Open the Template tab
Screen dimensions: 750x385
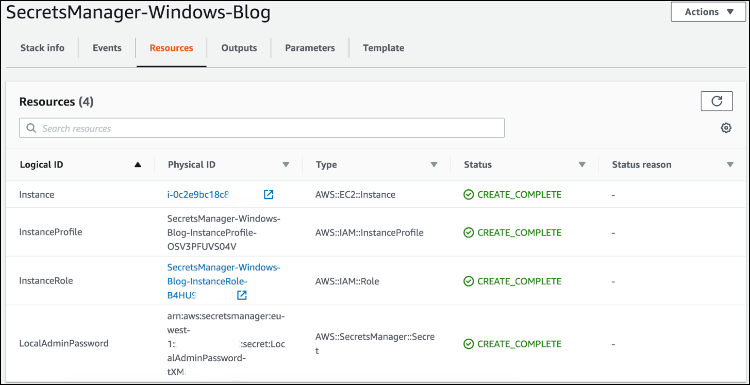coord(384,48)
